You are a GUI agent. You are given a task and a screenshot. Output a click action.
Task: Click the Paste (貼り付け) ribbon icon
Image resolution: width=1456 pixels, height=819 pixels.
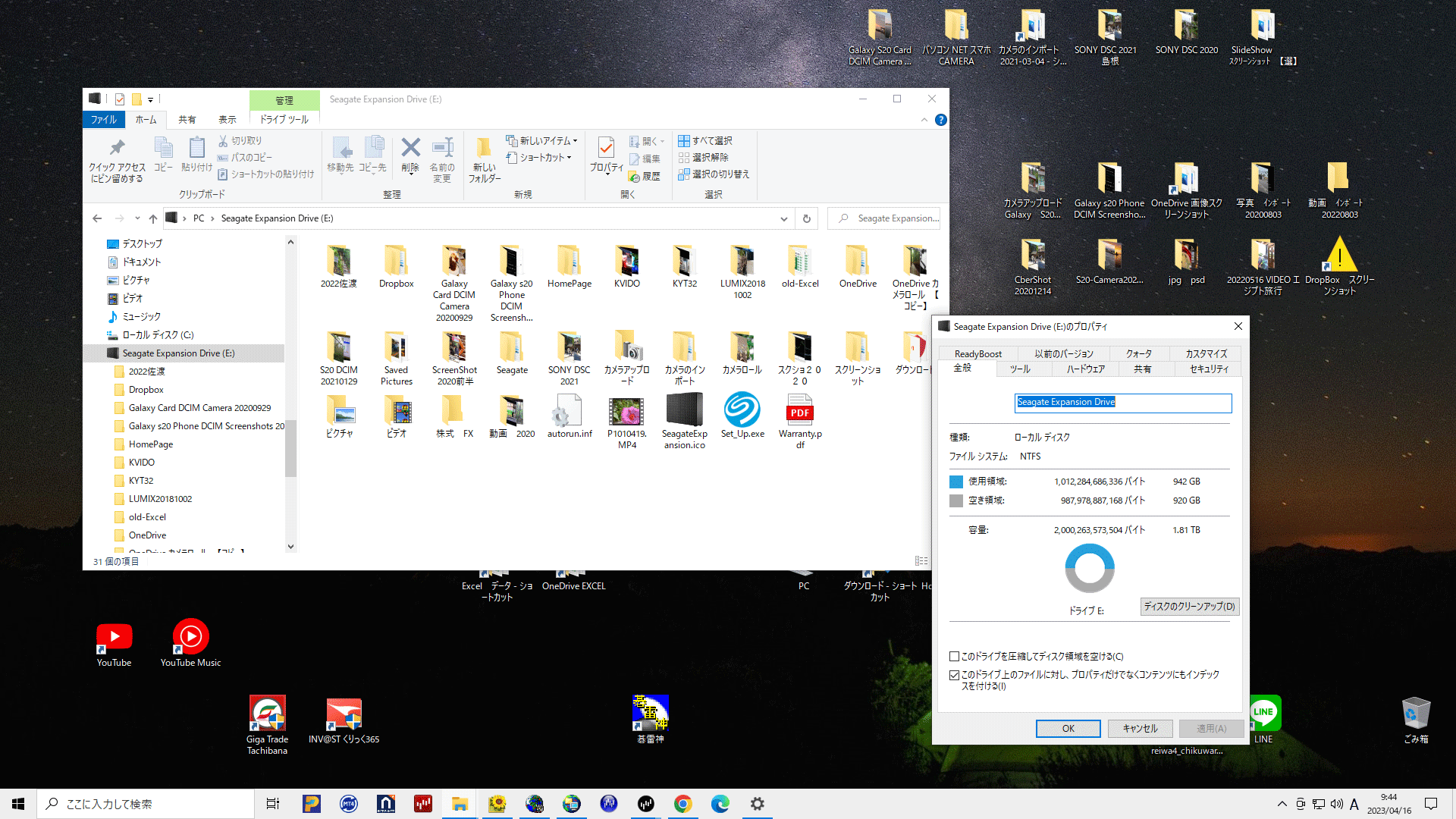(196, 155)
